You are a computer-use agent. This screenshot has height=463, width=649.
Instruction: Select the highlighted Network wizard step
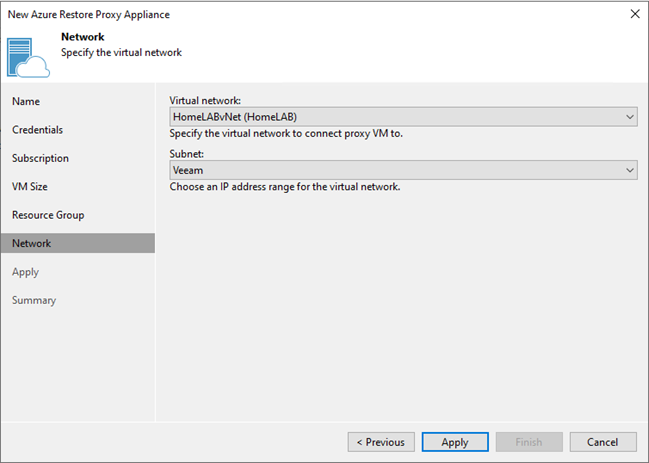click(78, 243)
